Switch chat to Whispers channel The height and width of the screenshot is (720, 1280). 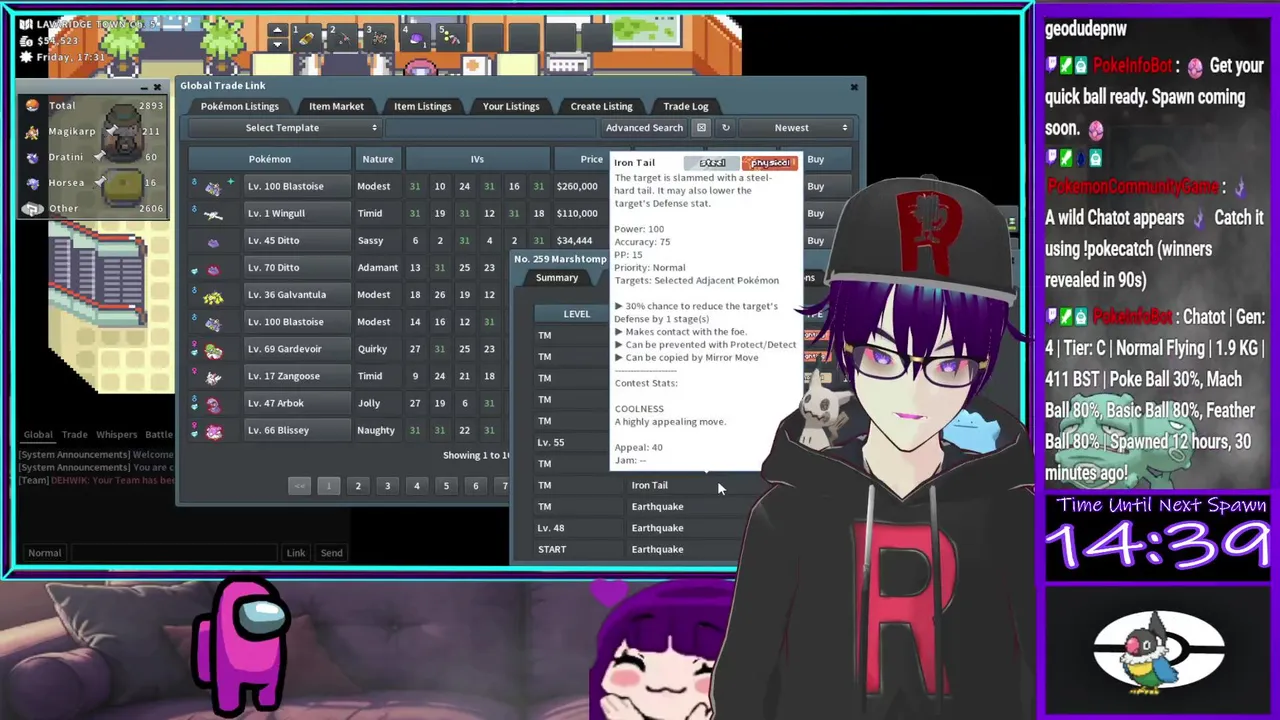coord(117,434)
